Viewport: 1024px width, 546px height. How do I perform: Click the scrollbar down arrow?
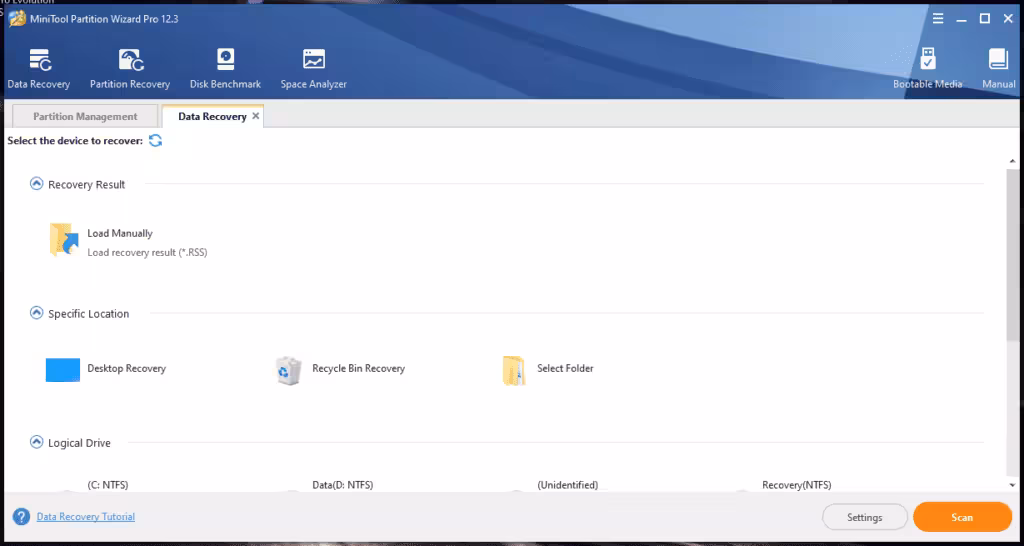(1013, 485)
